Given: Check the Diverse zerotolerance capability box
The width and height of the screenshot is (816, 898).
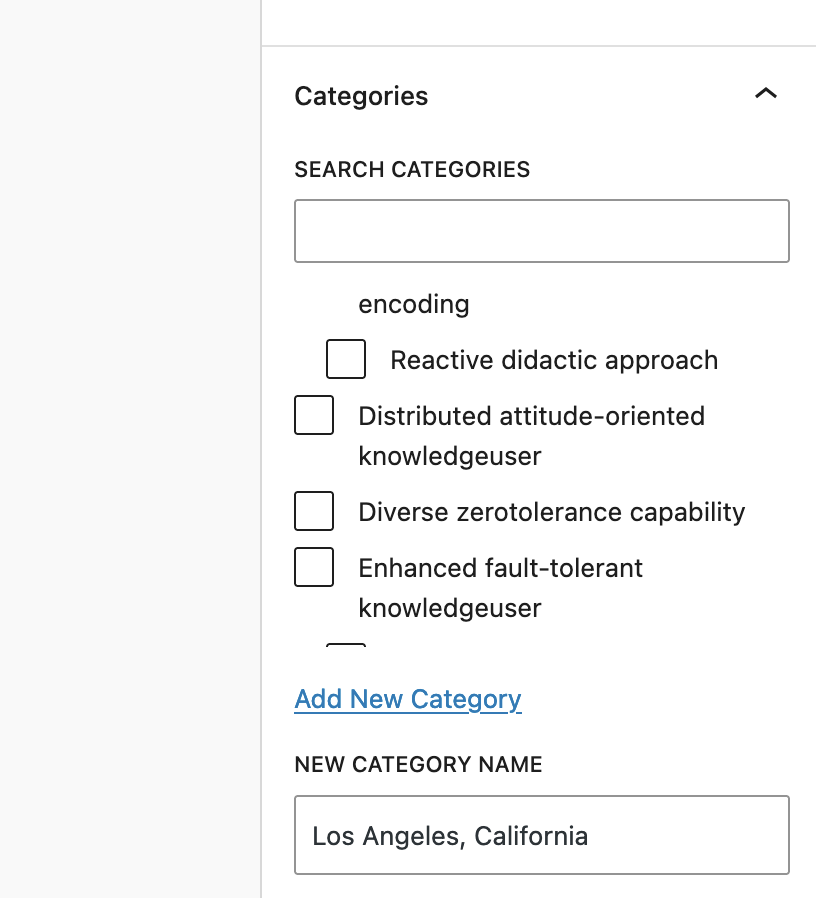Looking at the screenshot, I should coord(313,511).
